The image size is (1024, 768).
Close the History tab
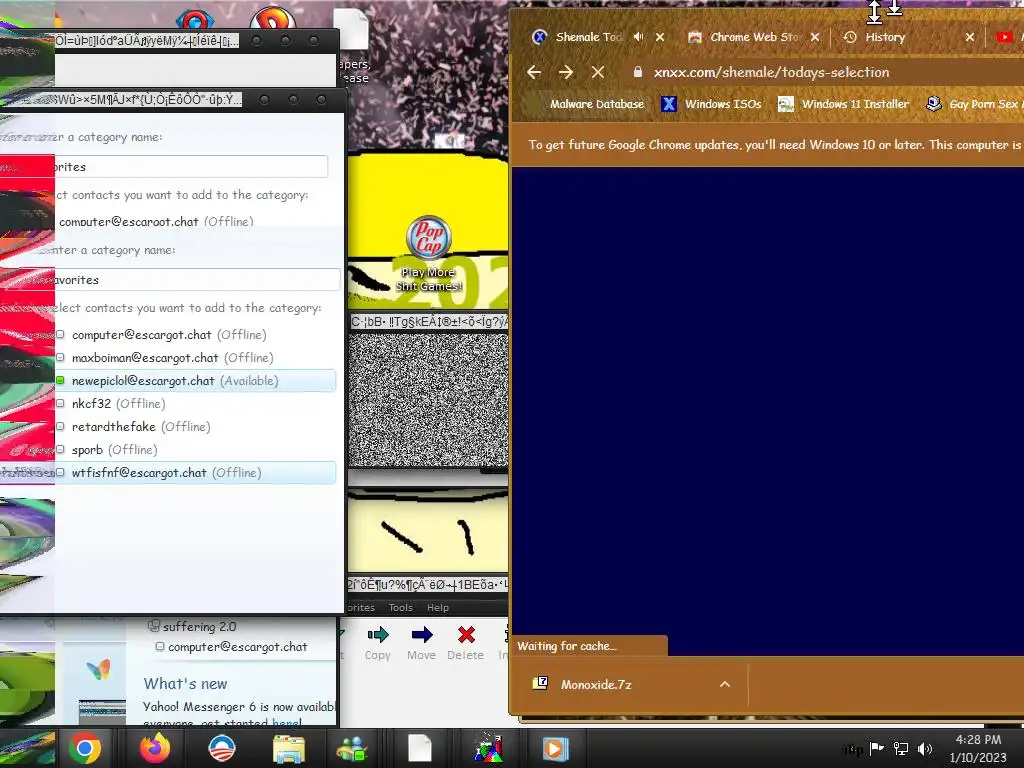click(x=970, y=37)
